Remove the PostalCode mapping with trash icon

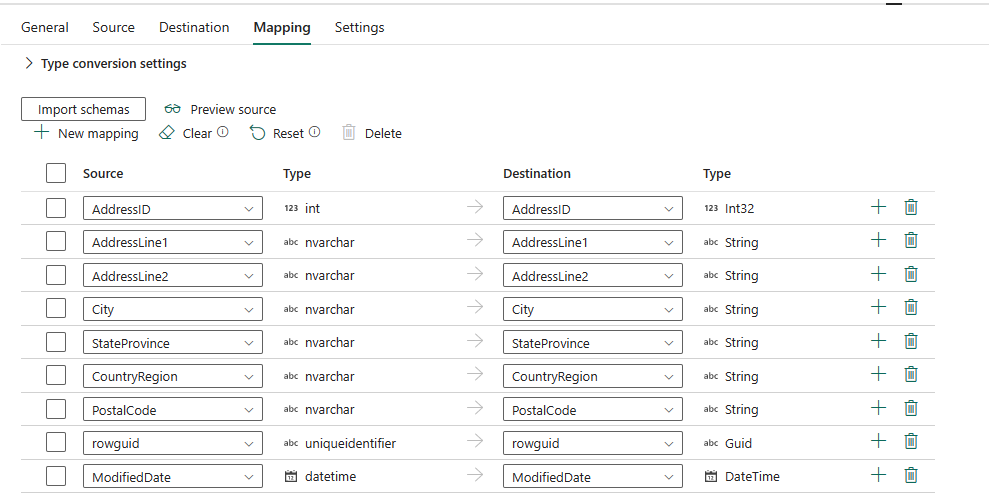click(x=911, y=408)
